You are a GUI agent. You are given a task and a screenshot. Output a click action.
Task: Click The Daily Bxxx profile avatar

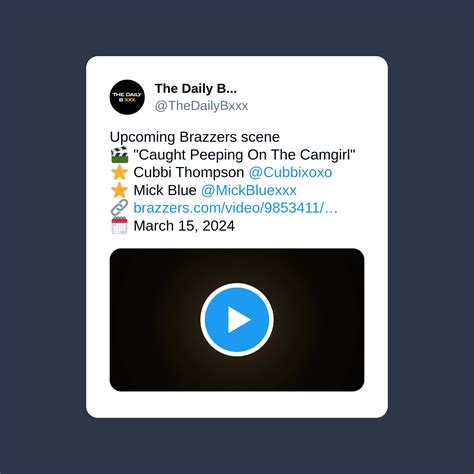[127, 97]
